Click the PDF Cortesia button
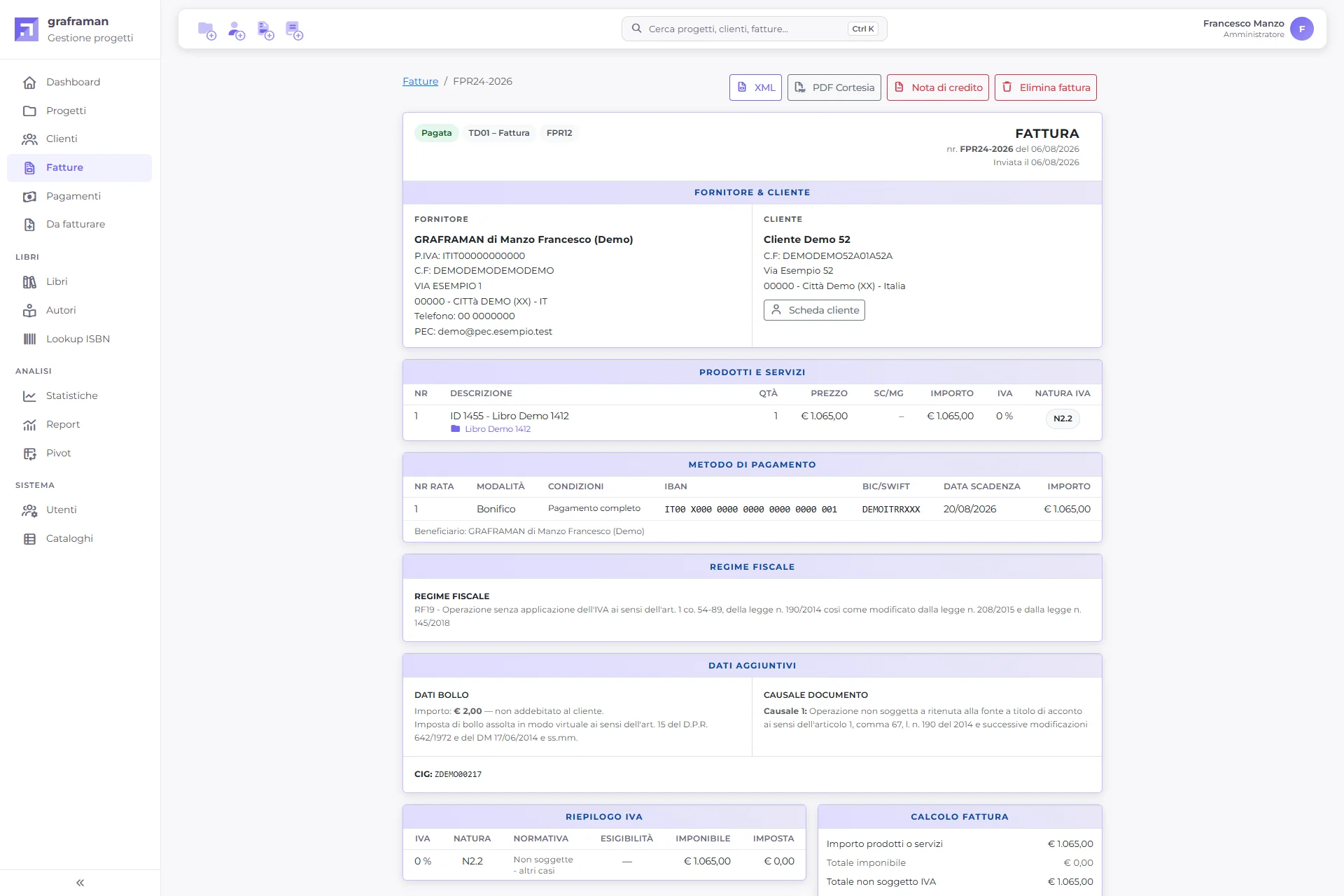Screen dimensions: 1344x896 click(x=834, y=87)
